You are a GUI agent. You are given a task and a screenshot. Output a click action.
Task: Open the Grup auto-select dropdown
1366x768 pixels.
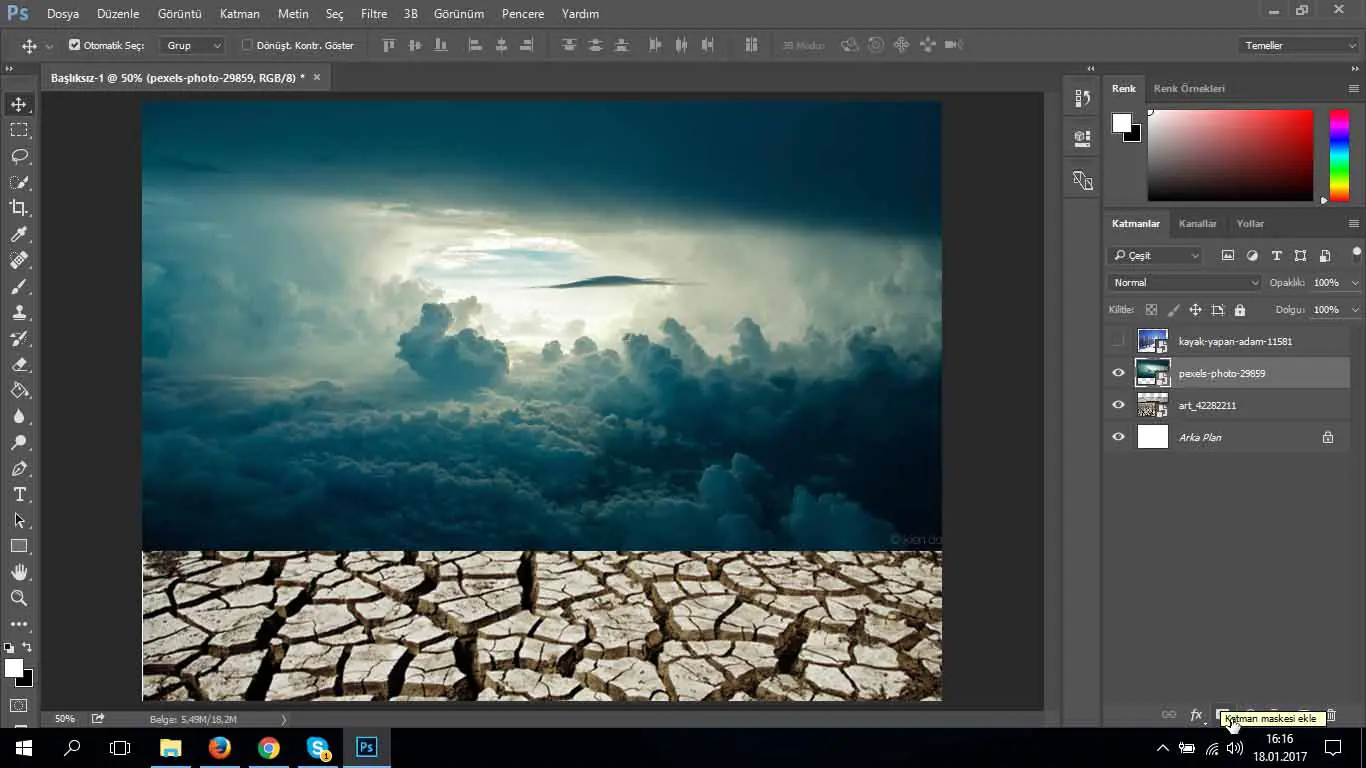click(193, 45)
